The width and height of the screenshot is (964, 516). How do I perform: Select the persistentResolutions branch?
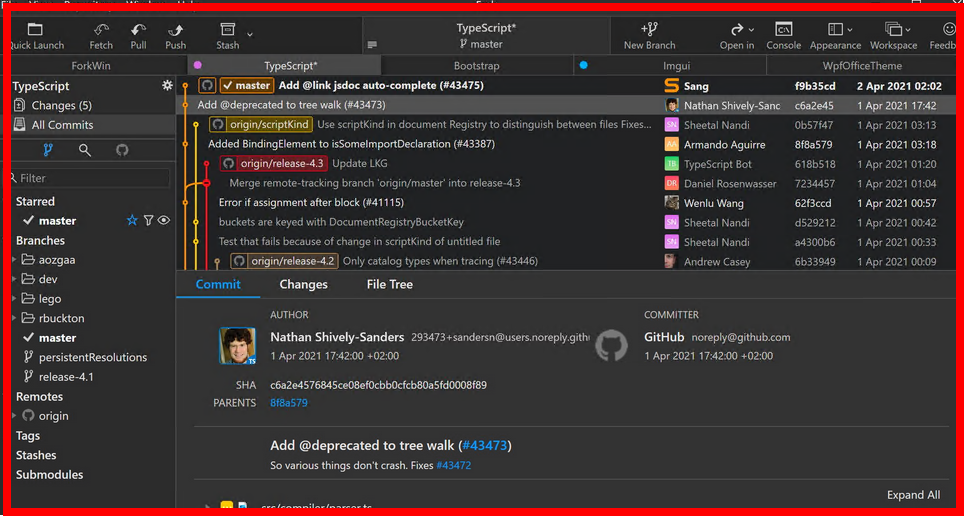pos(93,357)
